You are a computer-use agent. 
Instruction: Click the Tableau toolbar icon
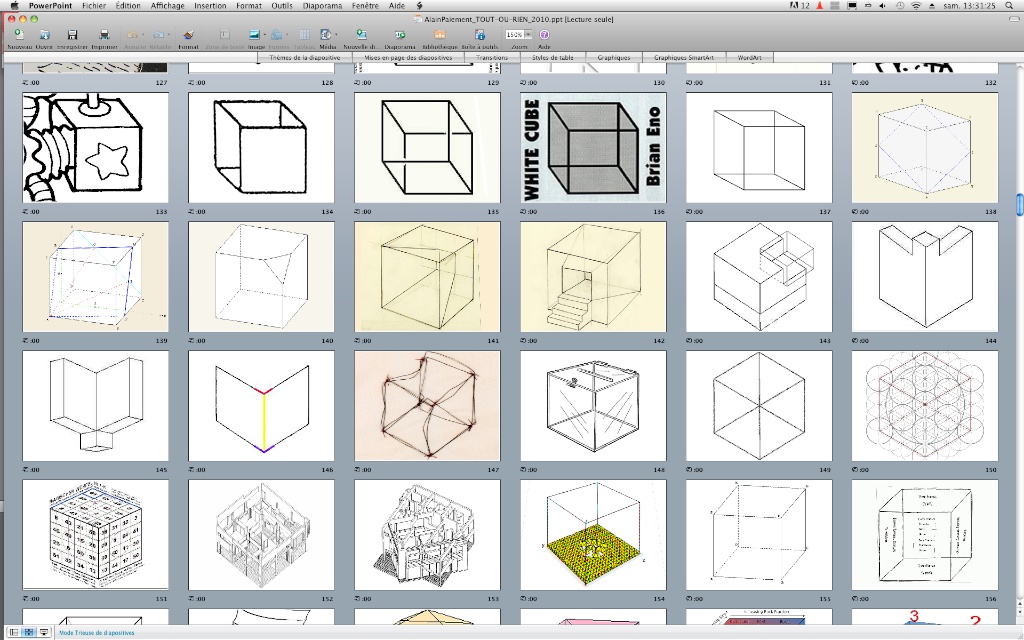pos(304,35)
